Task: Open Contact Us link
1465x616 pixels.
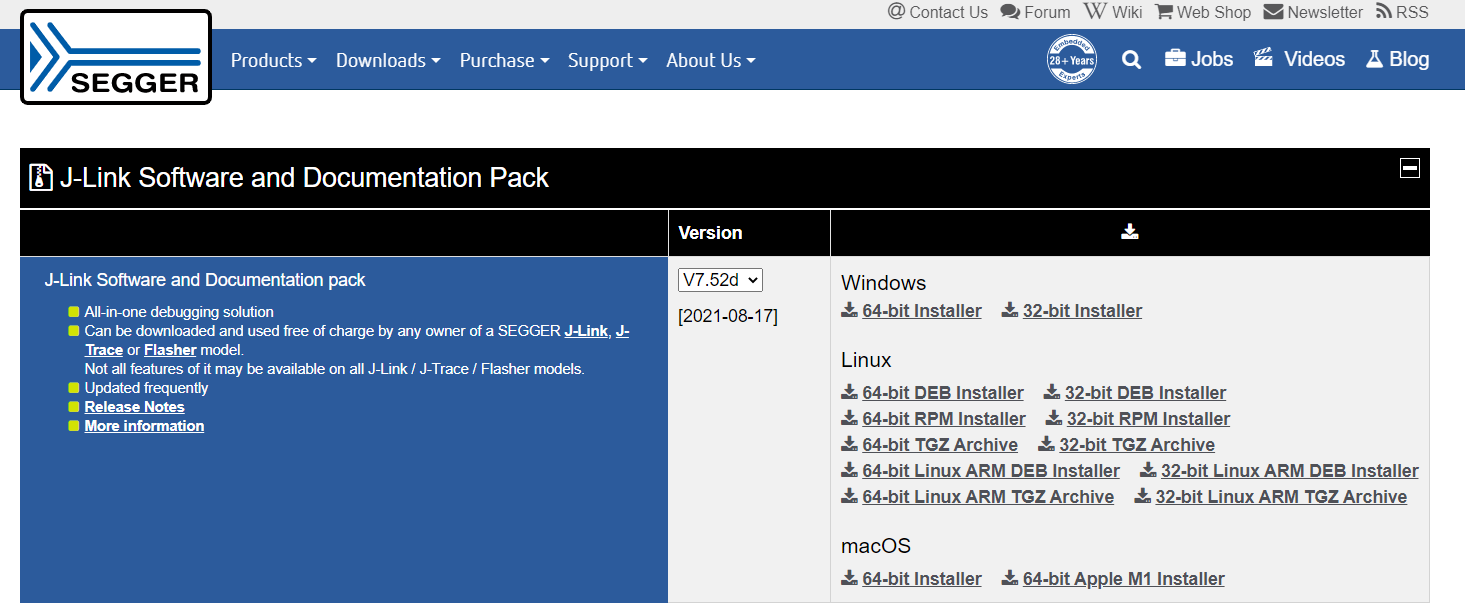Action: pos(938,12)
